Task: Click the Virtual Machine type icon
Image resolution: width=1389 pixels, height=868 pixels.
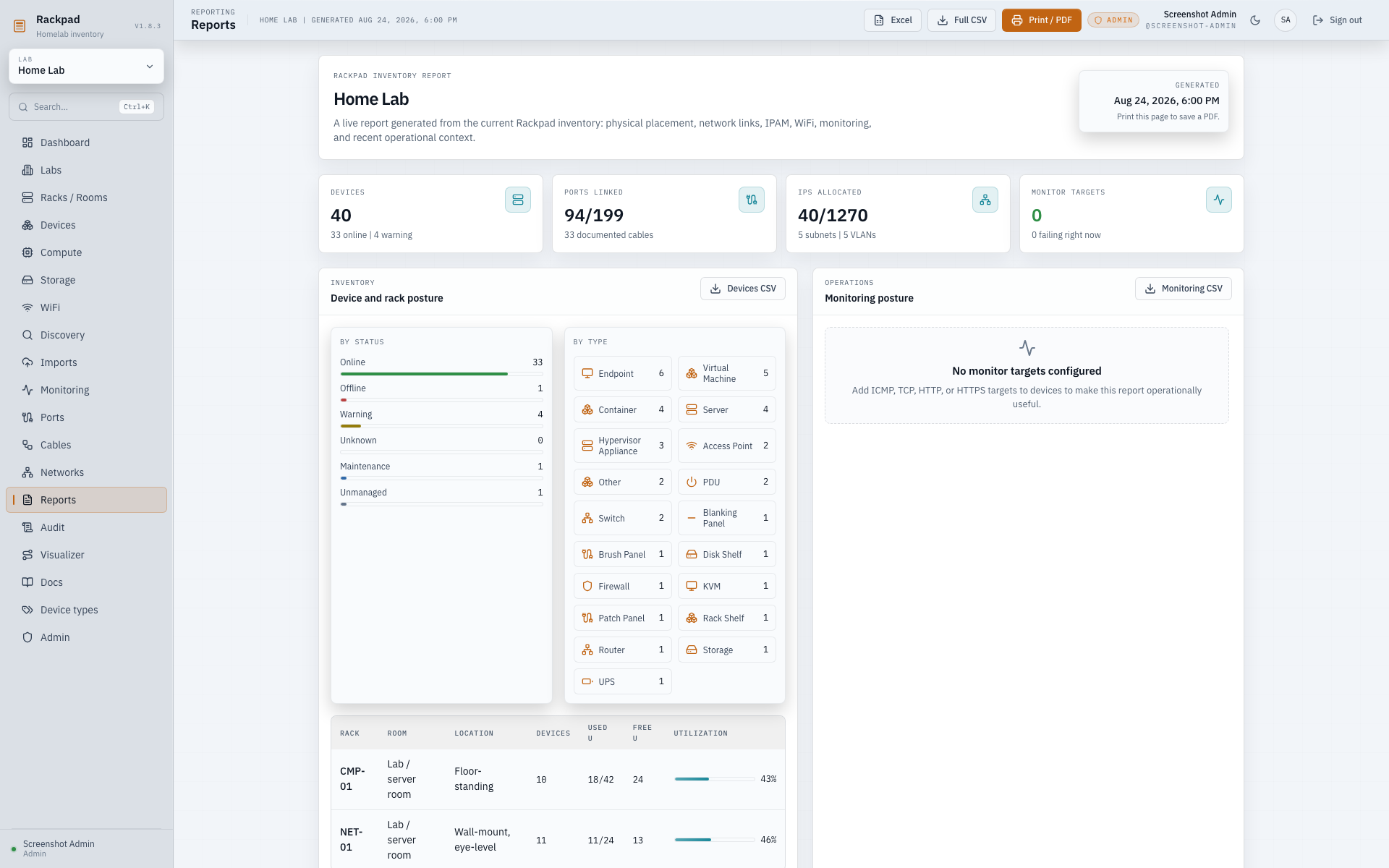Action: point(692,373)
